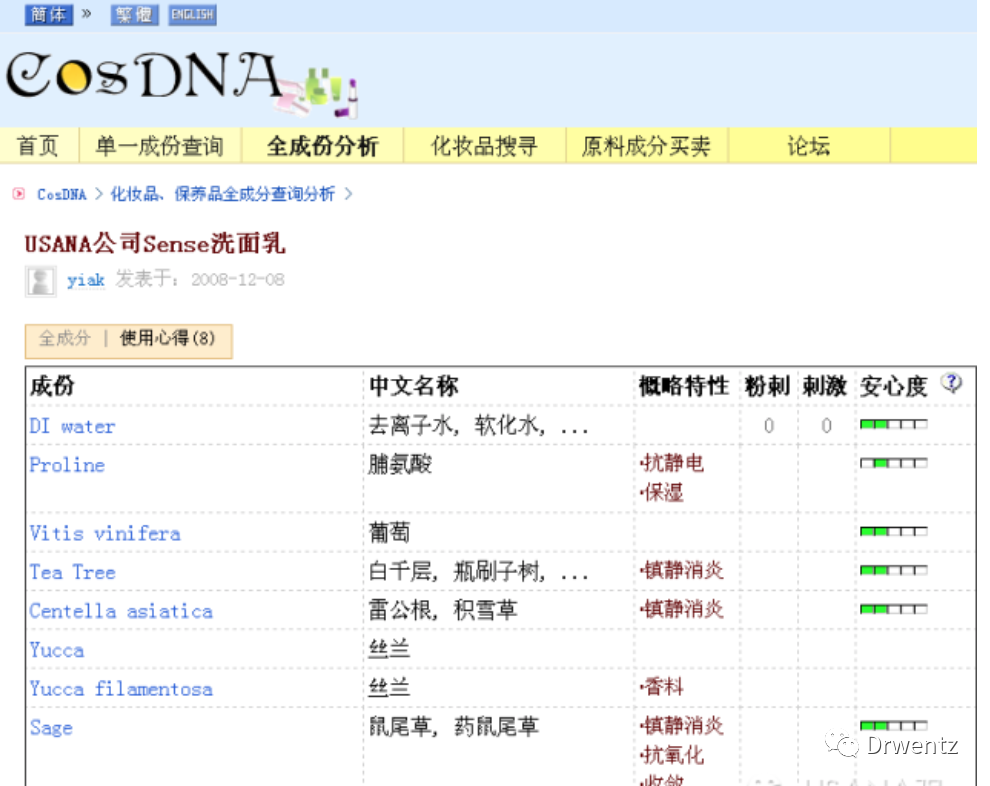Click yiak's avatar thumbnail
990x786 pixels.
click(39, 281)
